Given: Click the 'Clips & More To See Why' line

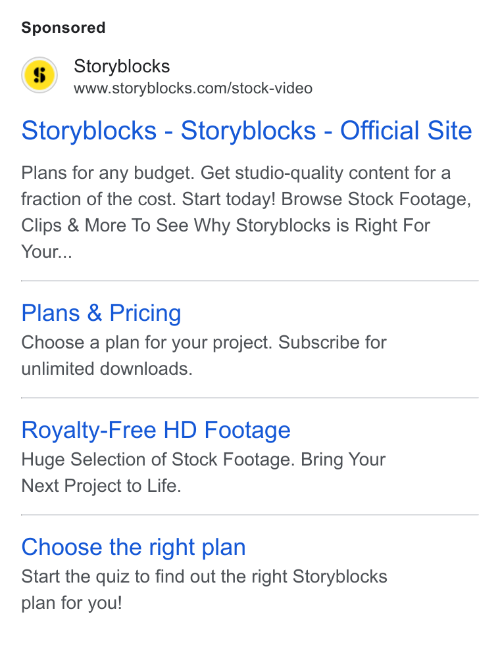Looking at the screenshot, I should pyautogui.click(x=125, y=226).
